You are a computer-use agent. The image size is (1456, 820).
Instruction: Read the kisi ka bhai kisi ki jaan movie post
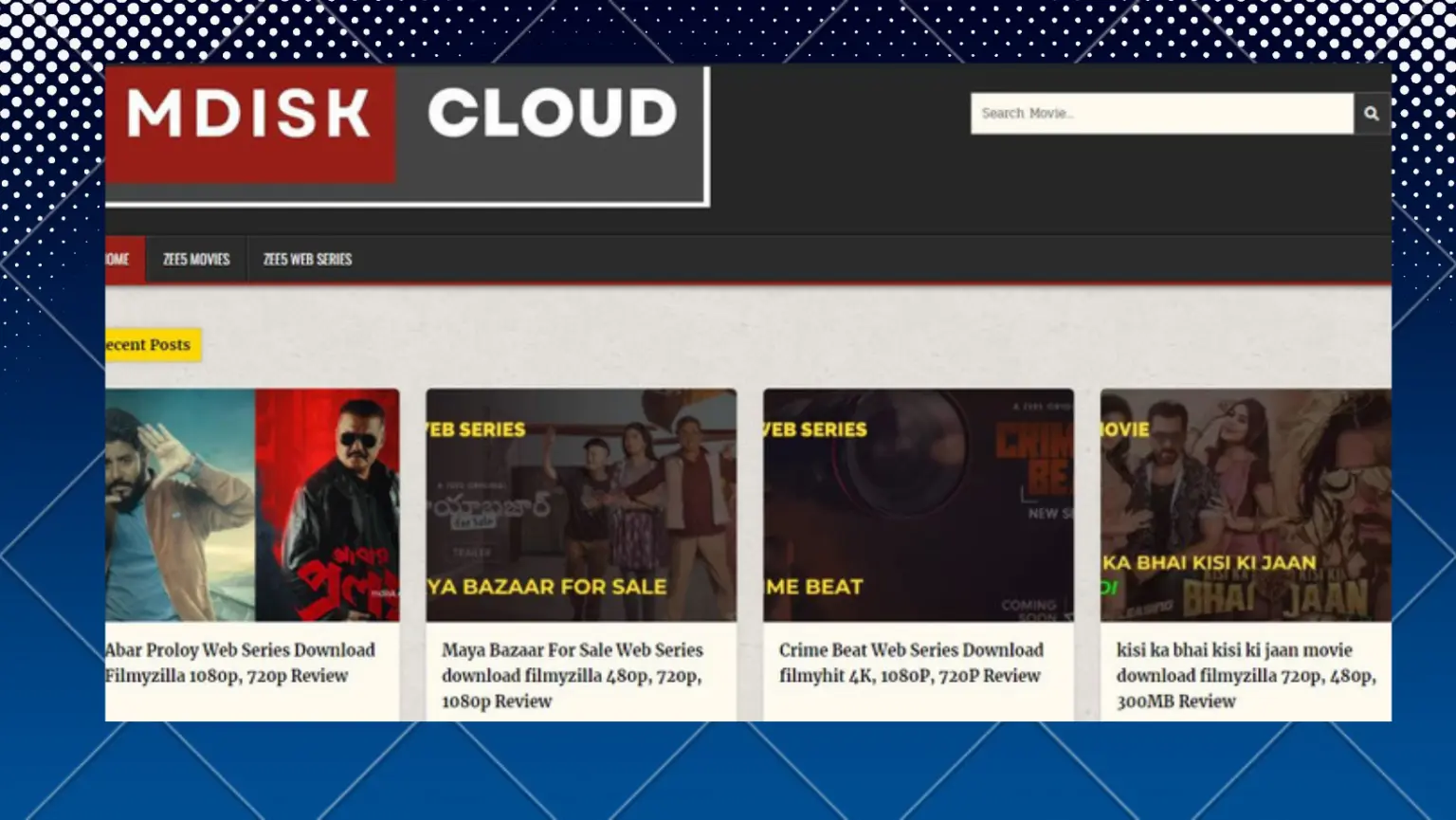1246,675
